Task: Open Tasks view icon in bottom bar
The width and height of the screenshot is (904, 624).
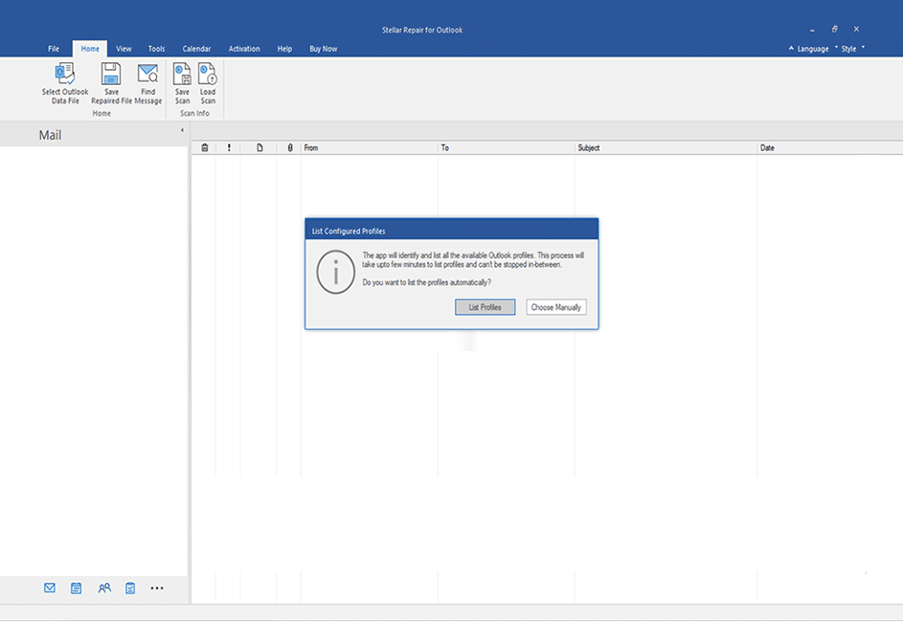Action: point(130,588)
